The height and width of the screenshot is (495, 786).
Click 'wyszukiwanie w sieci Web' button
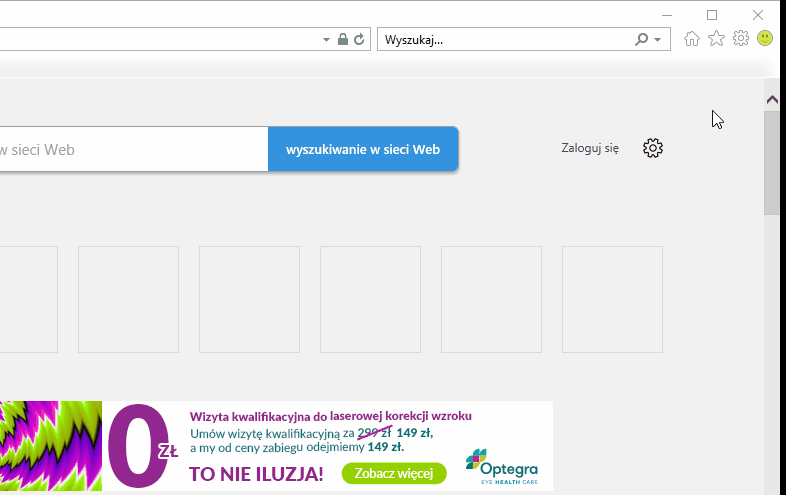tap(363, 149)
